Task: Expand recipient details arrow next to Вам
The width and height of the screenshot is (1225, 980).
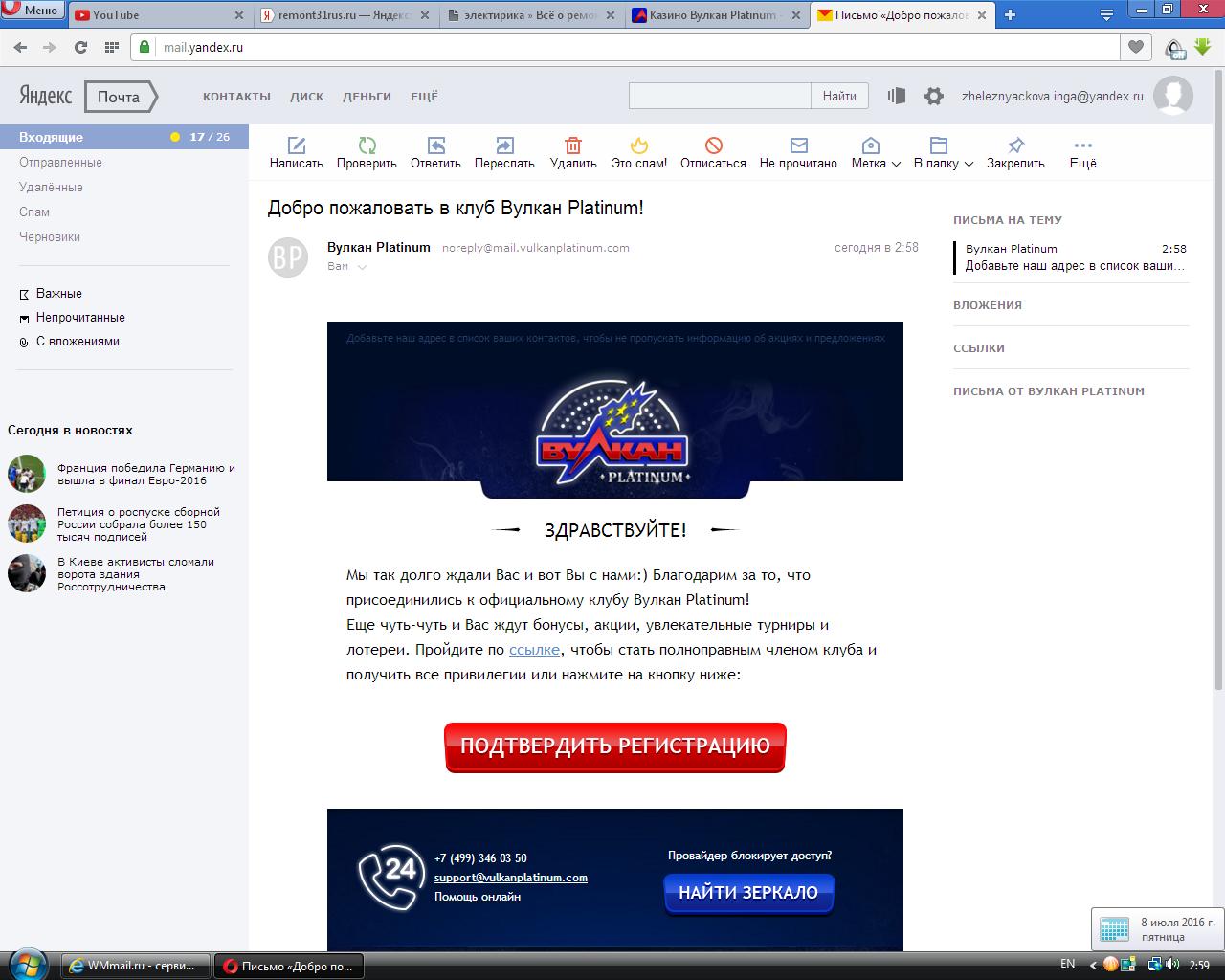Action: tap(362, 267)
